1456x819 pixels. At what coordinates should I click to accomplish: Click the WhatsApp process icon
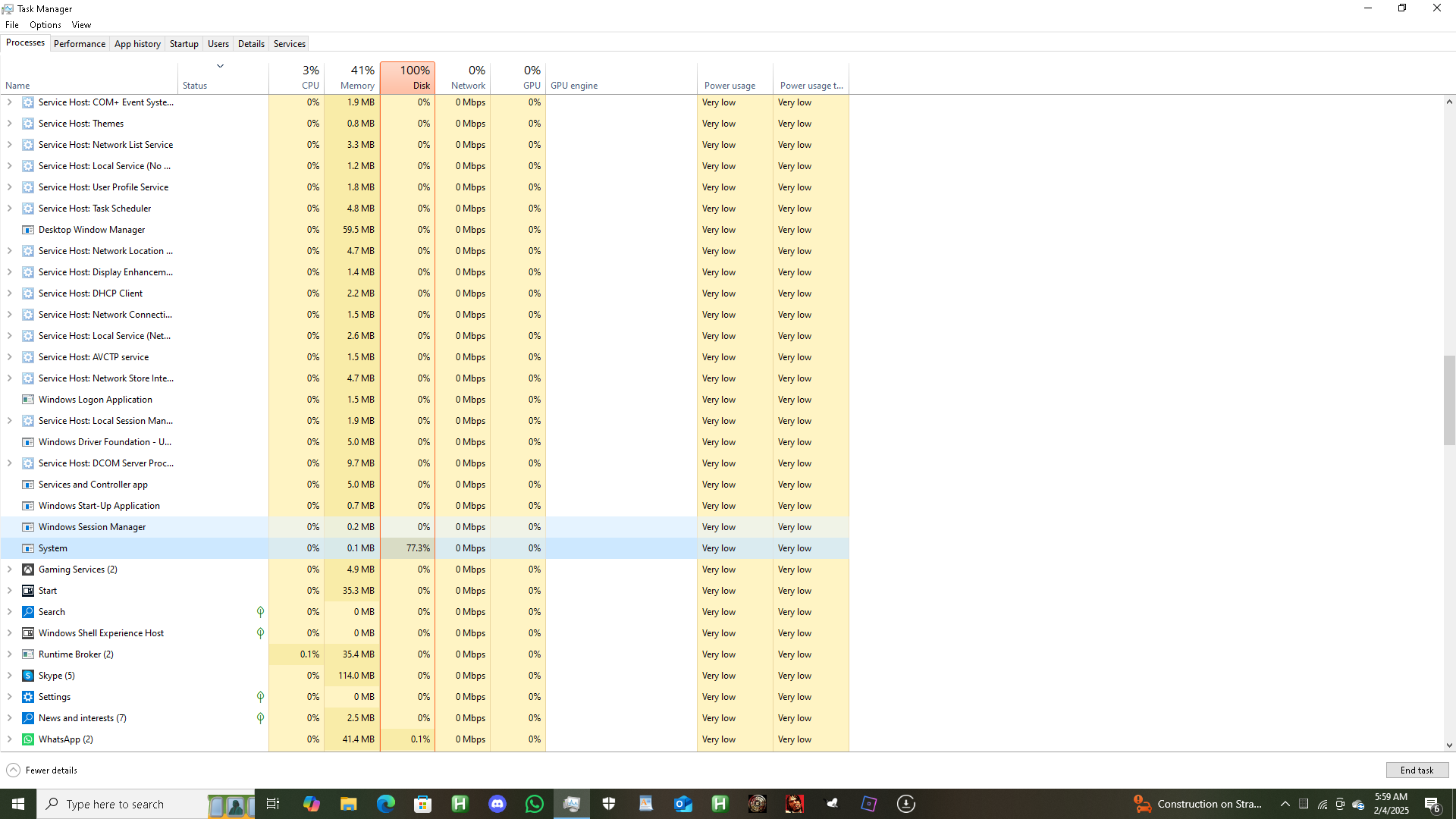pos(28,739)
